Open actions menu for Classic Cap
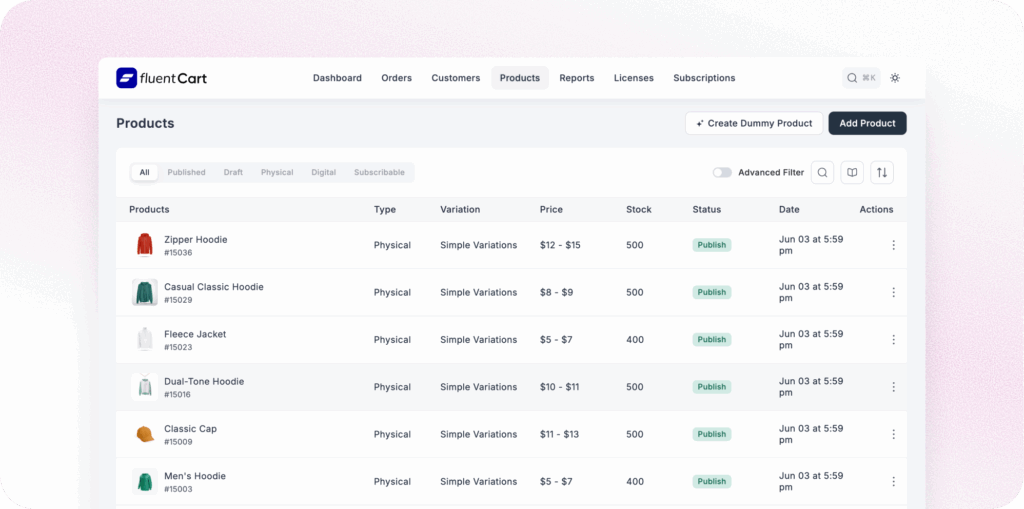Image resolution: width=1024 pixels, height=509 pixels. [893, 434]
